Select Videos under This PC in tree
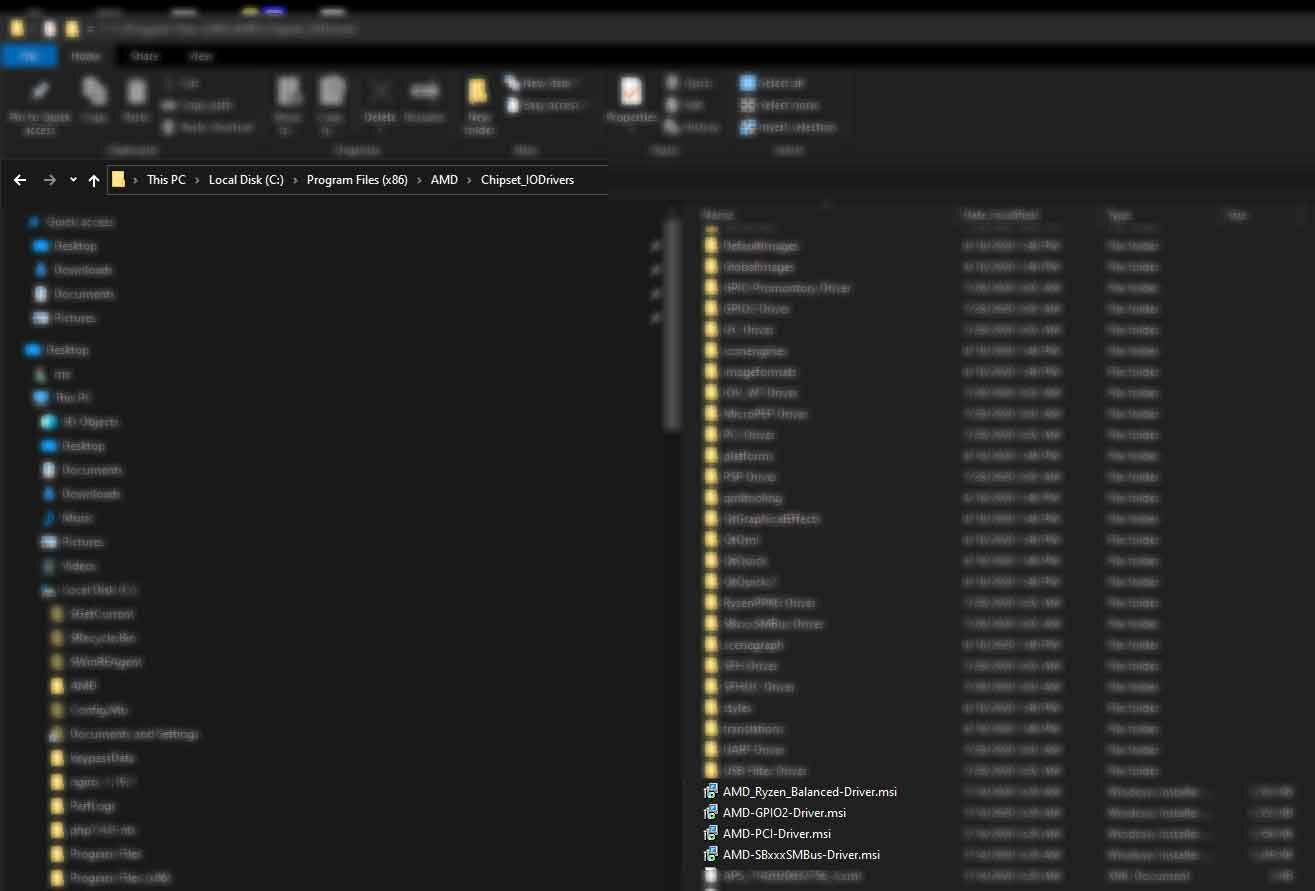Image resolution: width=1315 pixels, height=891 pixels. pyautogui.click(x=79, y=566)
